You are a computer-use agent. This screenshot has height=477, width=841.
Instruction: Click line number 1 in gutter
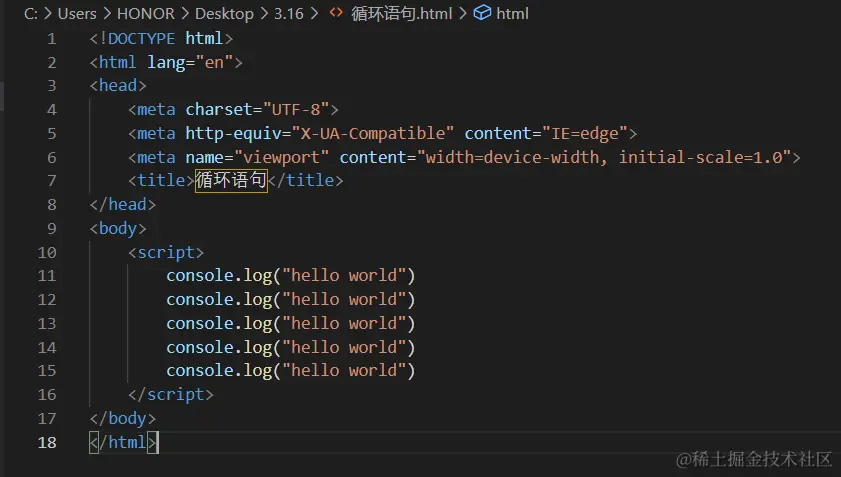pos(51,39)
